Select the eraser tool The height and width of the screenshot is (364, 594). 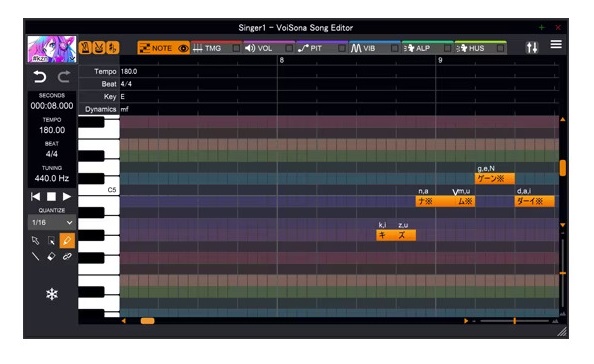pos(51,257)
